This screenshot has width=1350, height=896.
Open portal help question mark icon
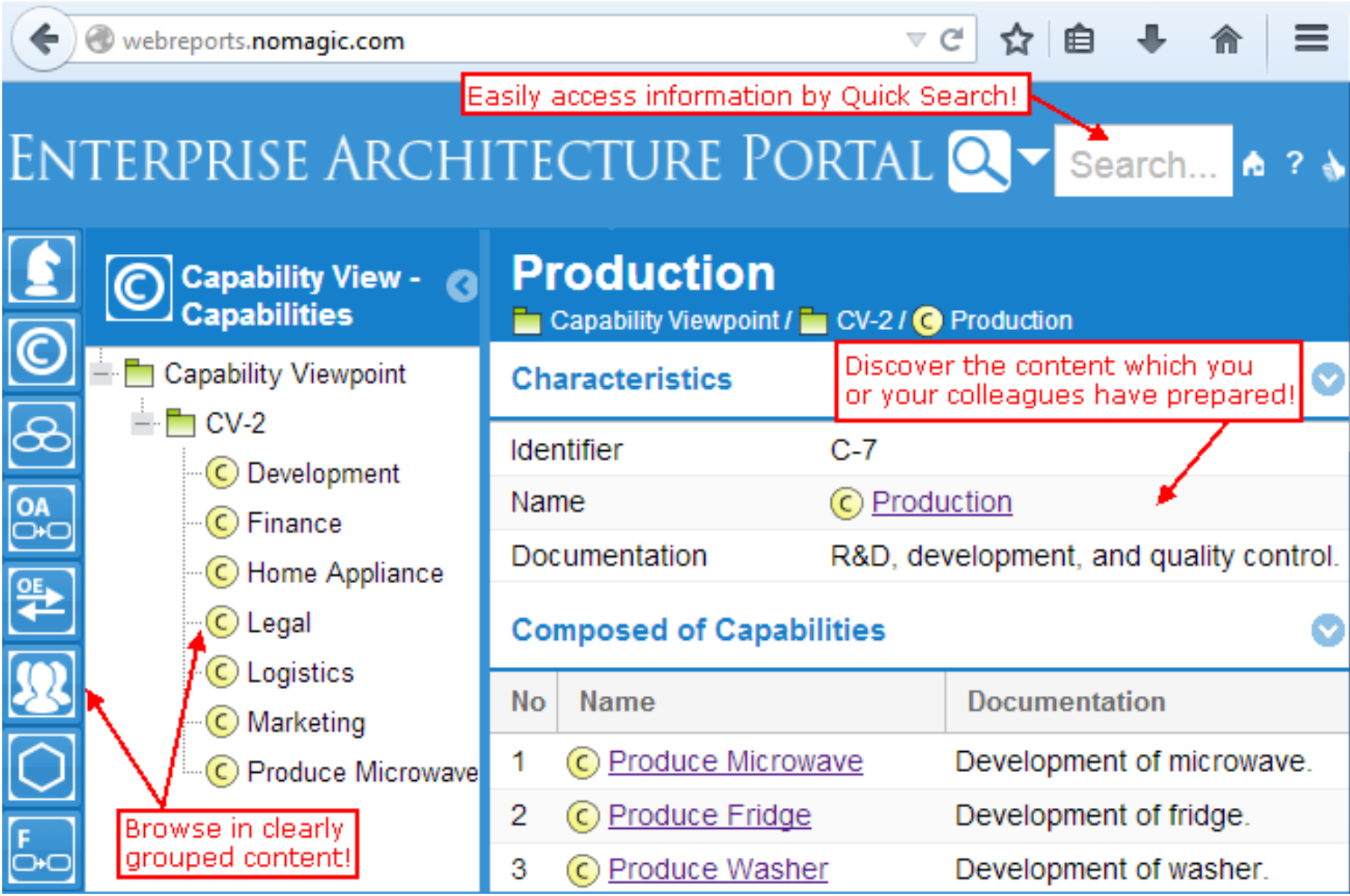[x=1295, y=163]
